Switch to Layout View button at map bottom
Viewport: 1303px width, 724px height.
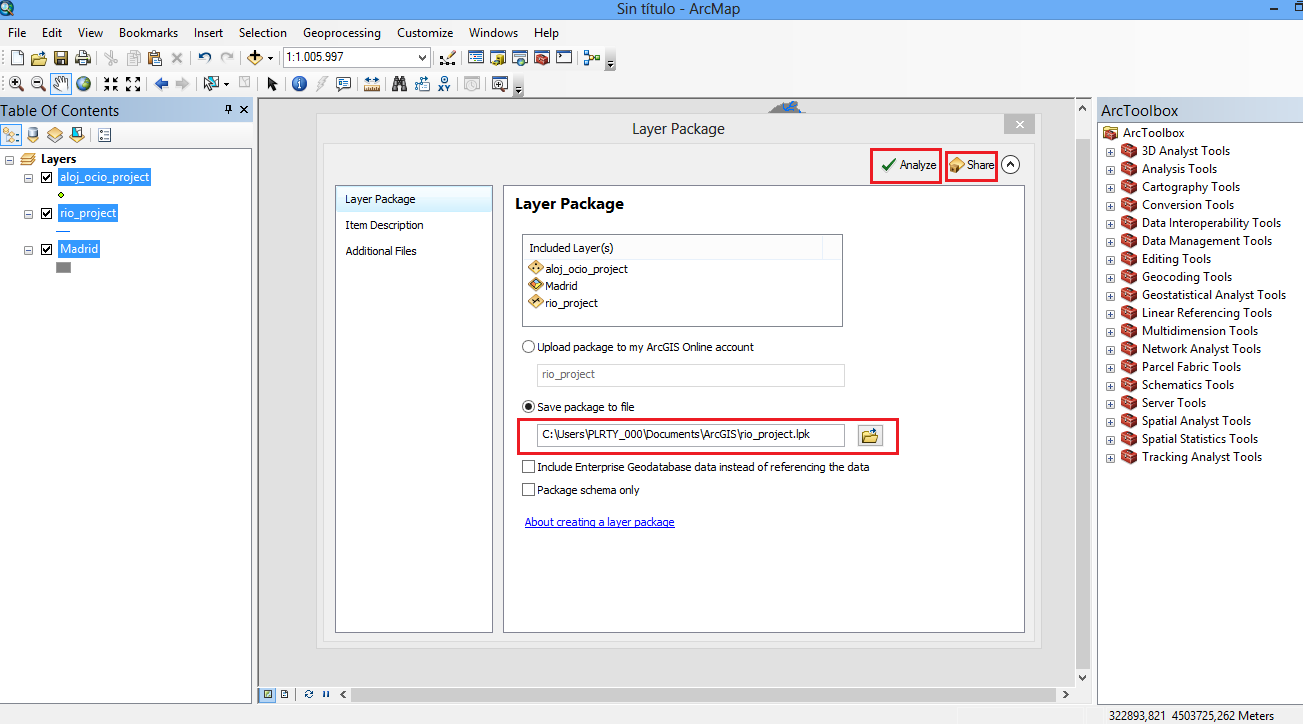[x=285, y=694]
